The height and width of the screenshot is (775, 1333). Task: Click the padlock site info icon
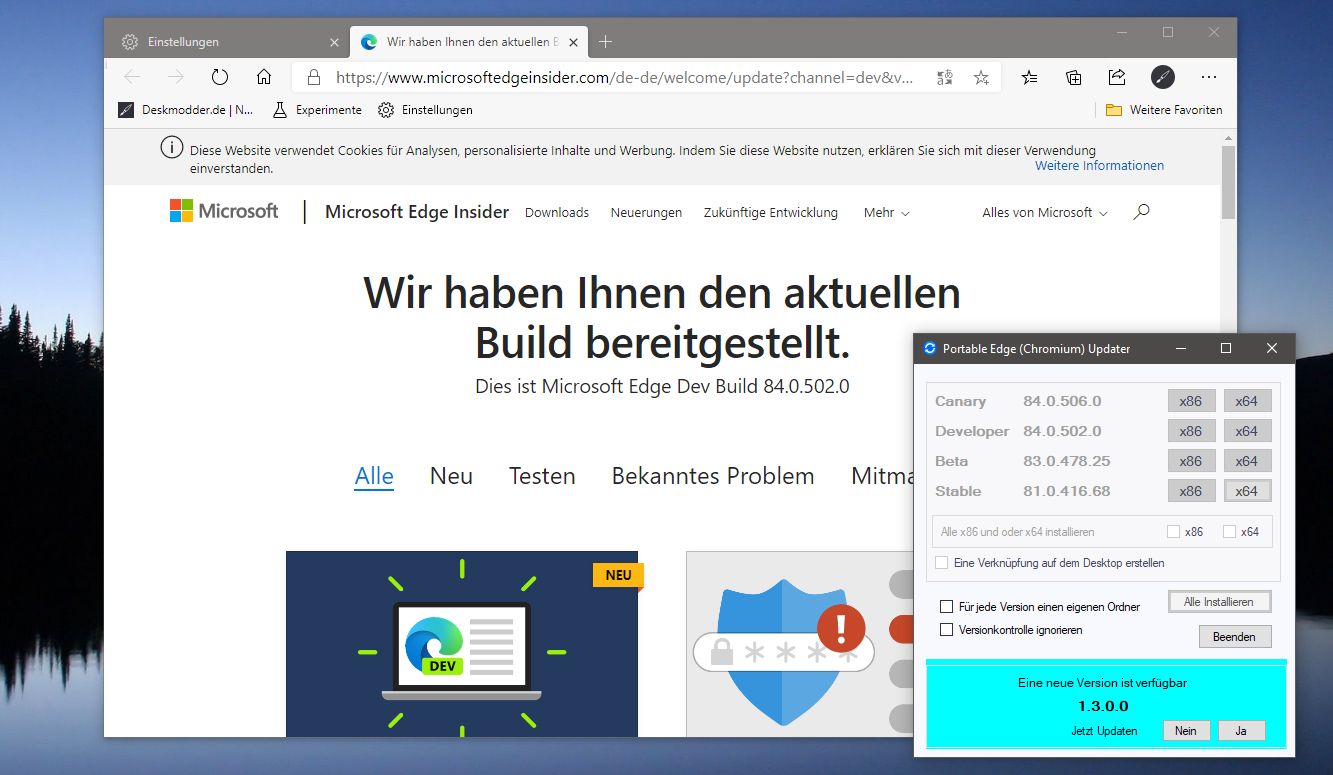(x=313, y=77)
